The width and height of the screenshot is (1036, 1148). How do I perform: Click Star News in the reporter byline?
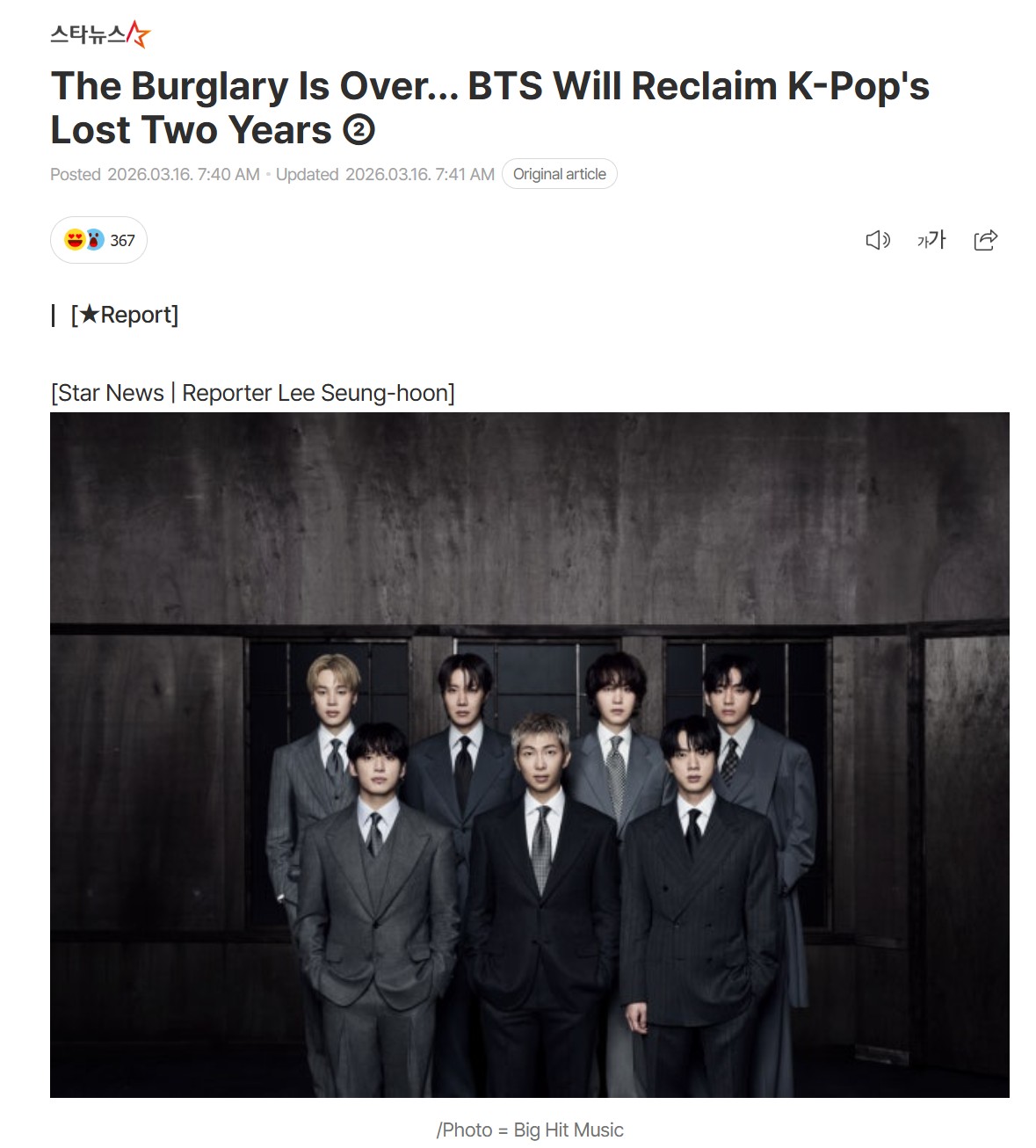point(111,393)
